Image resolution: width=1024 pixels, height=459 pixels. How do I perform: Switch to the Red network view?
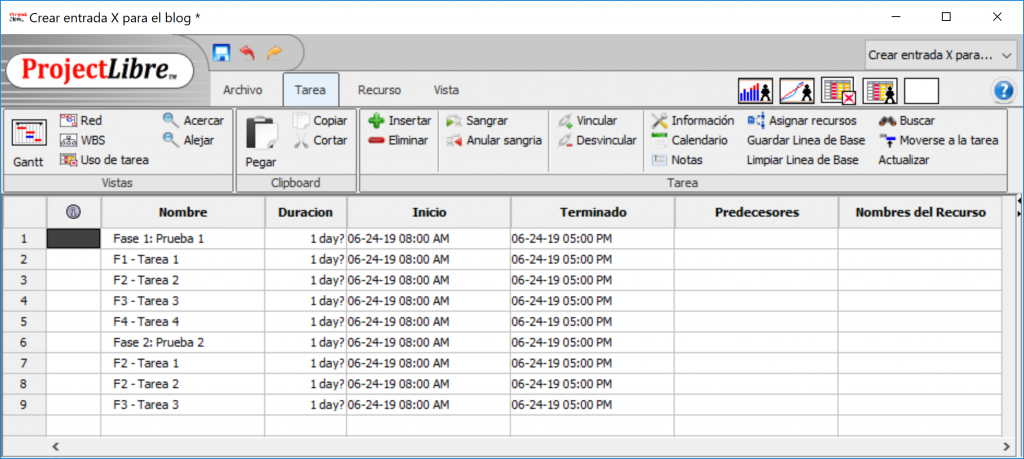pos(81,121)
